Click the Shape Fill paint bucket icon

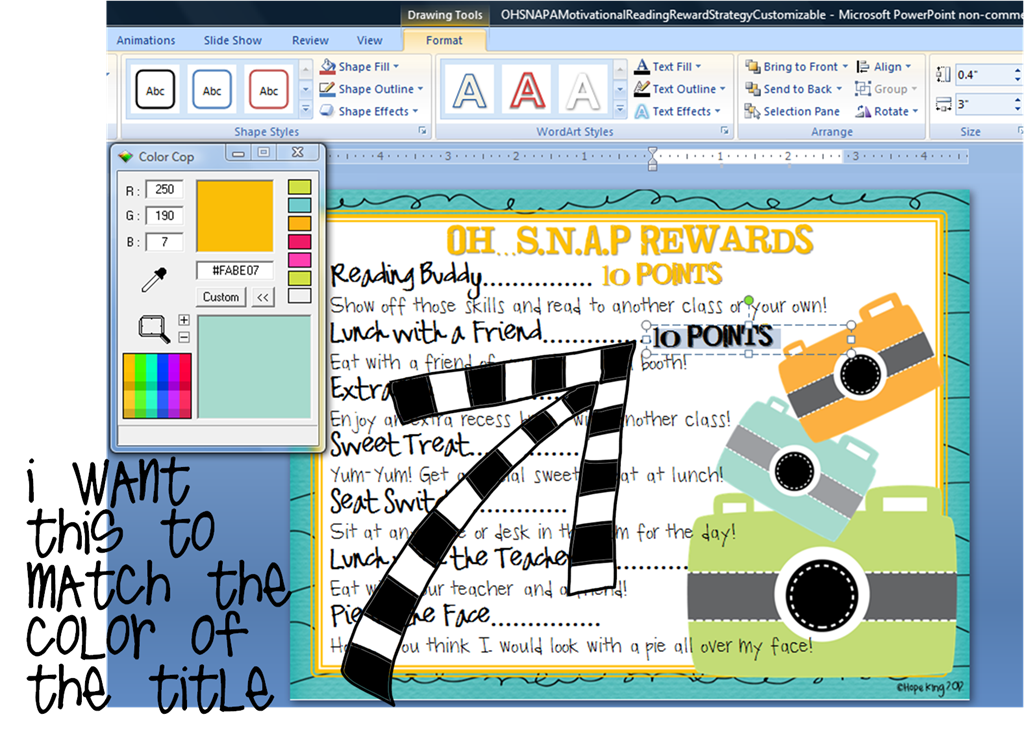click(x=327, y=66)
